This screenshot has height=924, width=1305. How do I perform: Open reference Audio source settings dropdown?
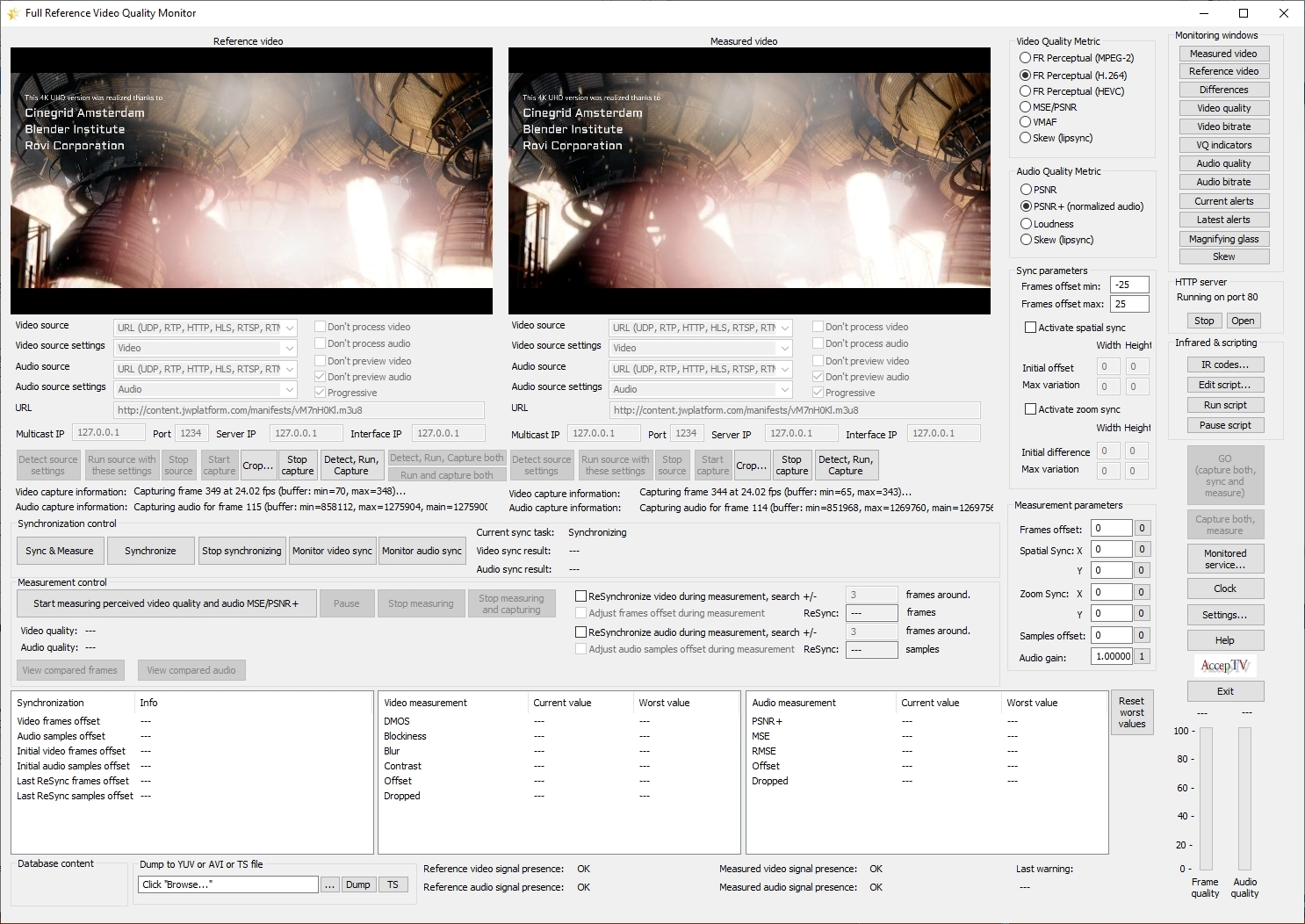pos(205,389)
